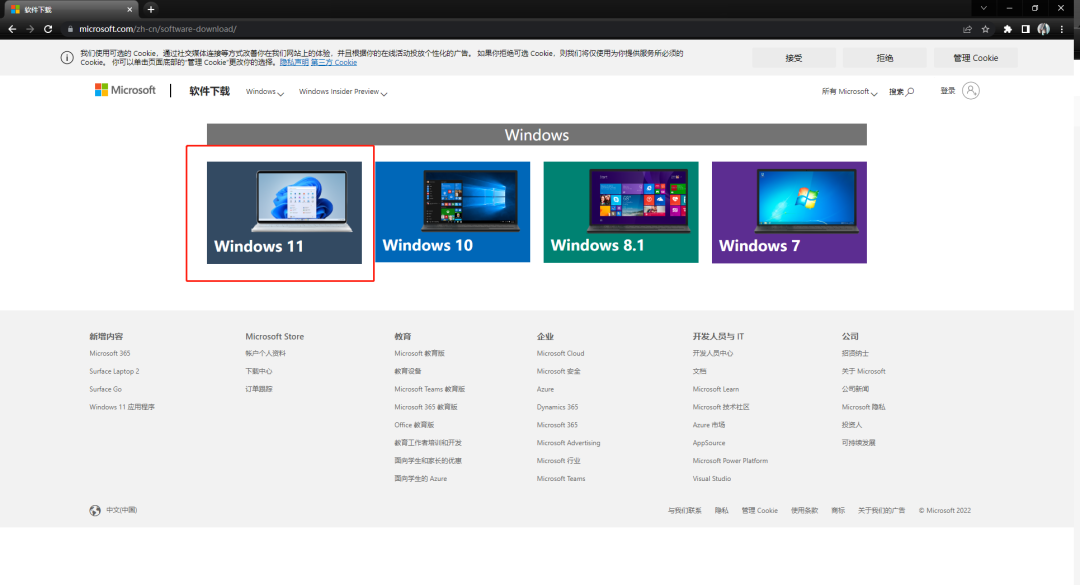Open the 所有 Microsoft dropdown
This screenshot has width=1080, height=585.
pyautogui.click(x=846, y=90)
